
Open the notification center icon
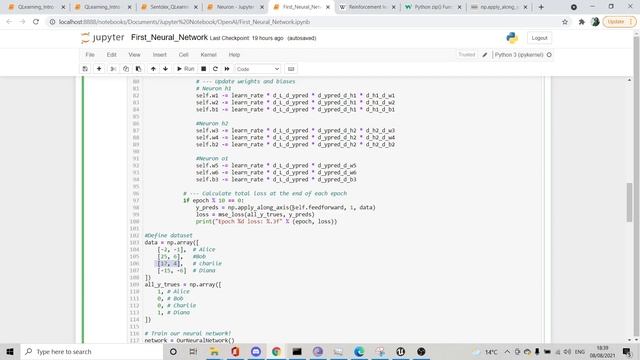[x=627, y=351]
